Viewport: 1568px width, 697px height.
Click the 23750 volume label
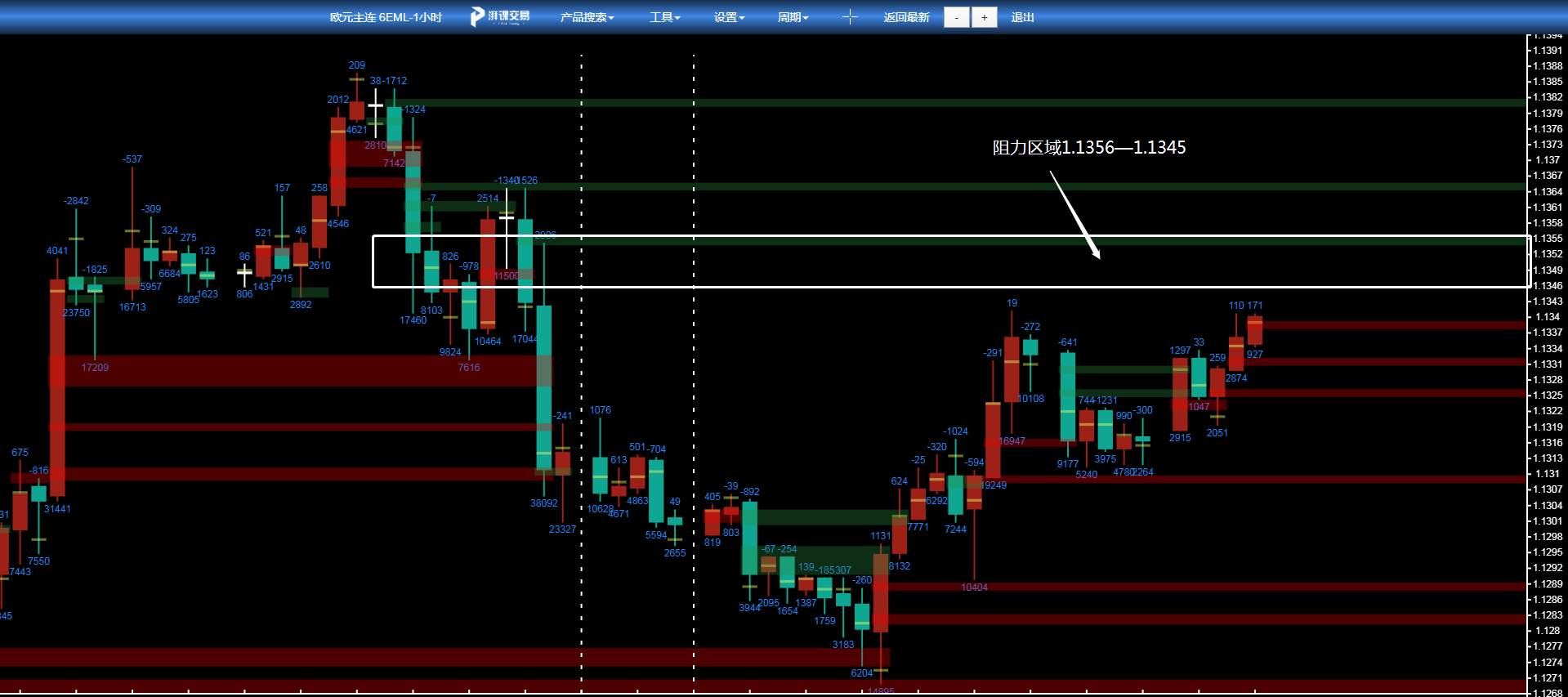[76, 313]
